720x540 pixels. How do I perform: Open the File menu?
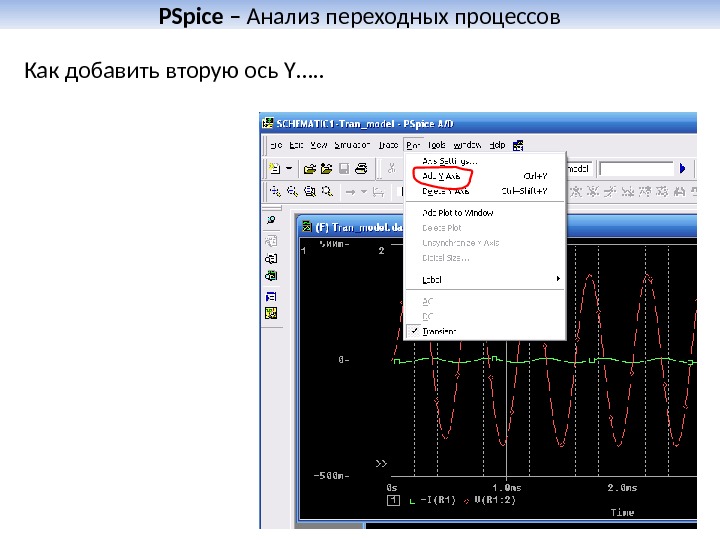276,145
